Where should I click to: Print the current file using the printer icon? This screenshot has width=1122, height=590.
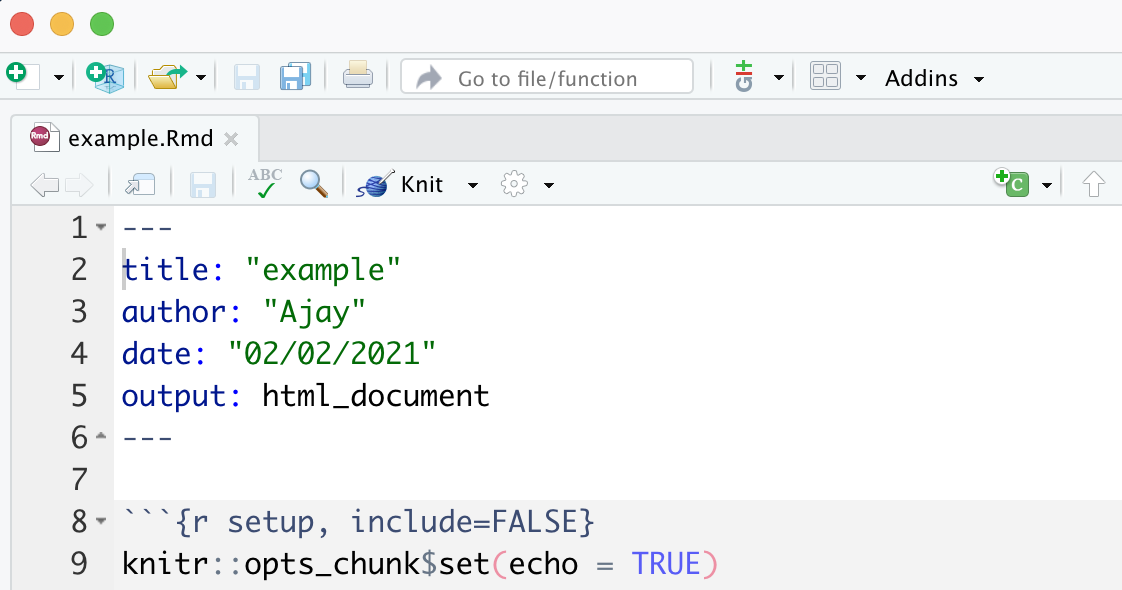tap(358, 76)
